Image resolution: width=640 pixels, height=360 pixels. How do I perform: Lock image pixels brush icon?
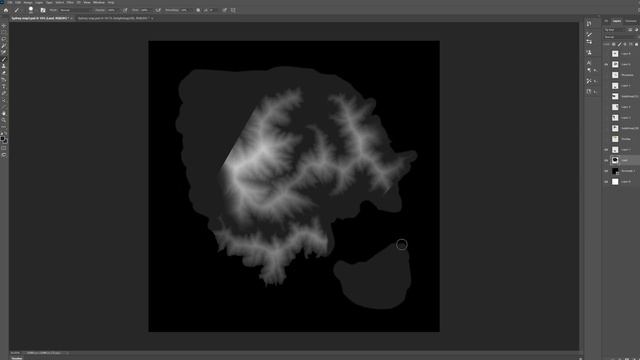click(x=620, y=44)
